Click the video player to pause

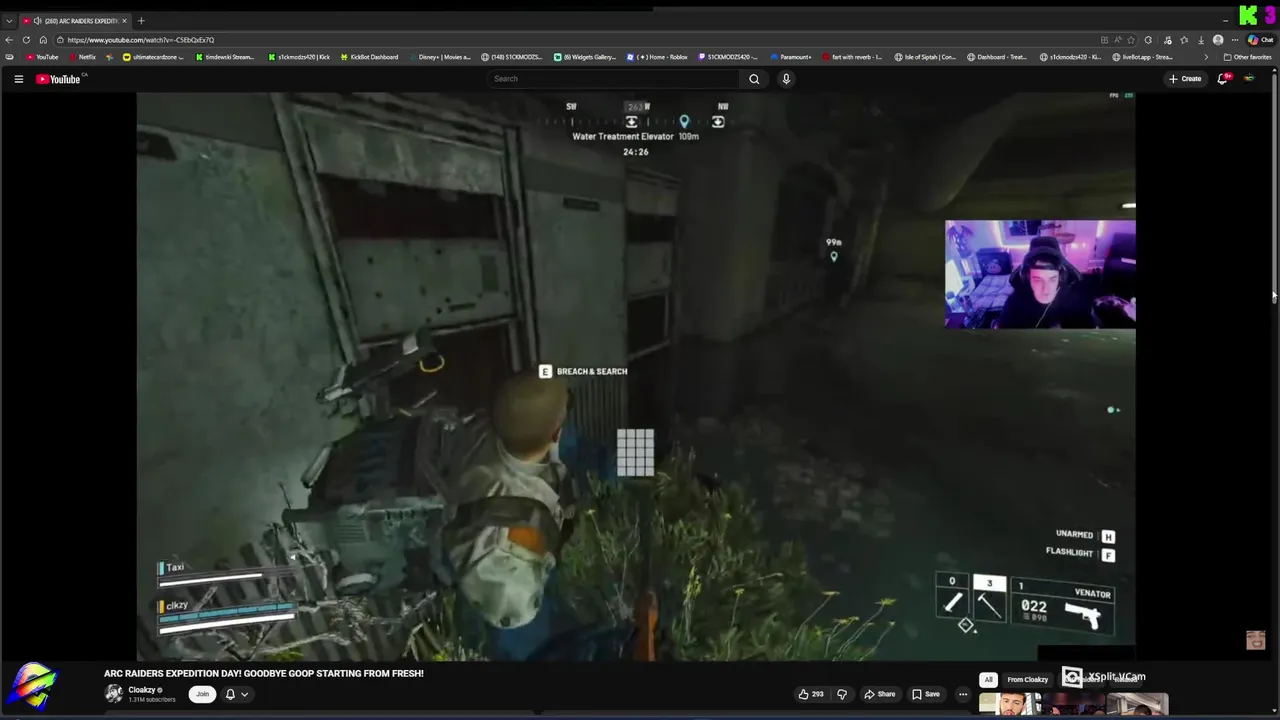pos(636,376)
